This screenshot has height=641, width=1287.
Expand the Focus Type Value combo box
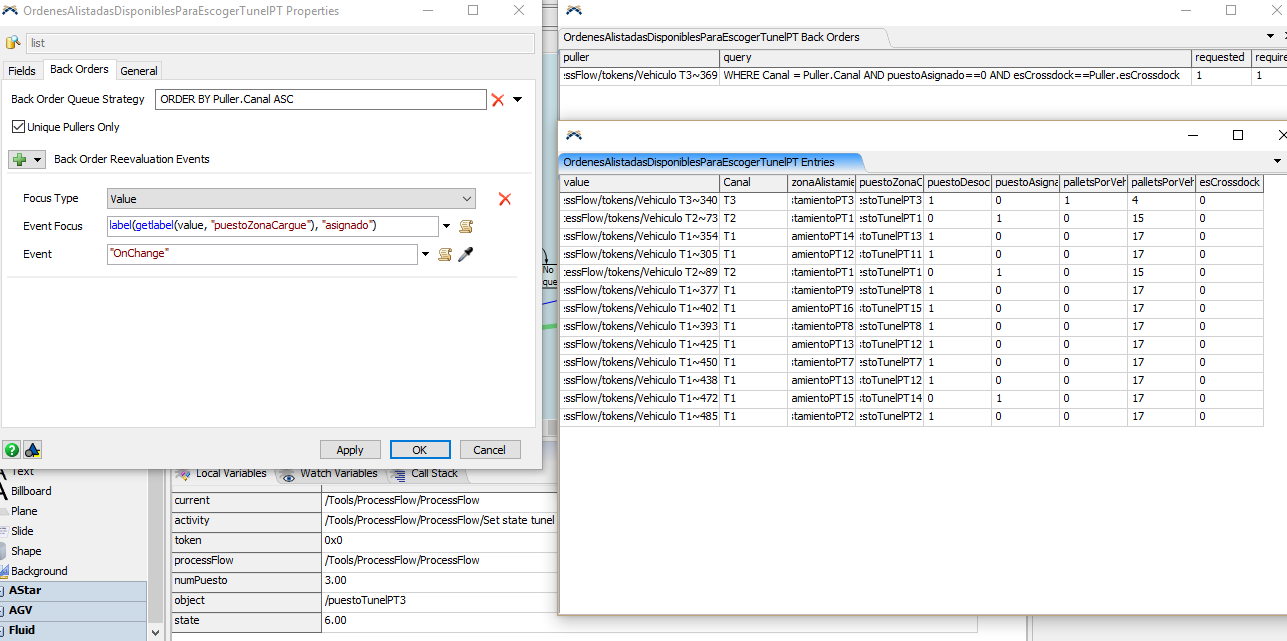(291, 199)
